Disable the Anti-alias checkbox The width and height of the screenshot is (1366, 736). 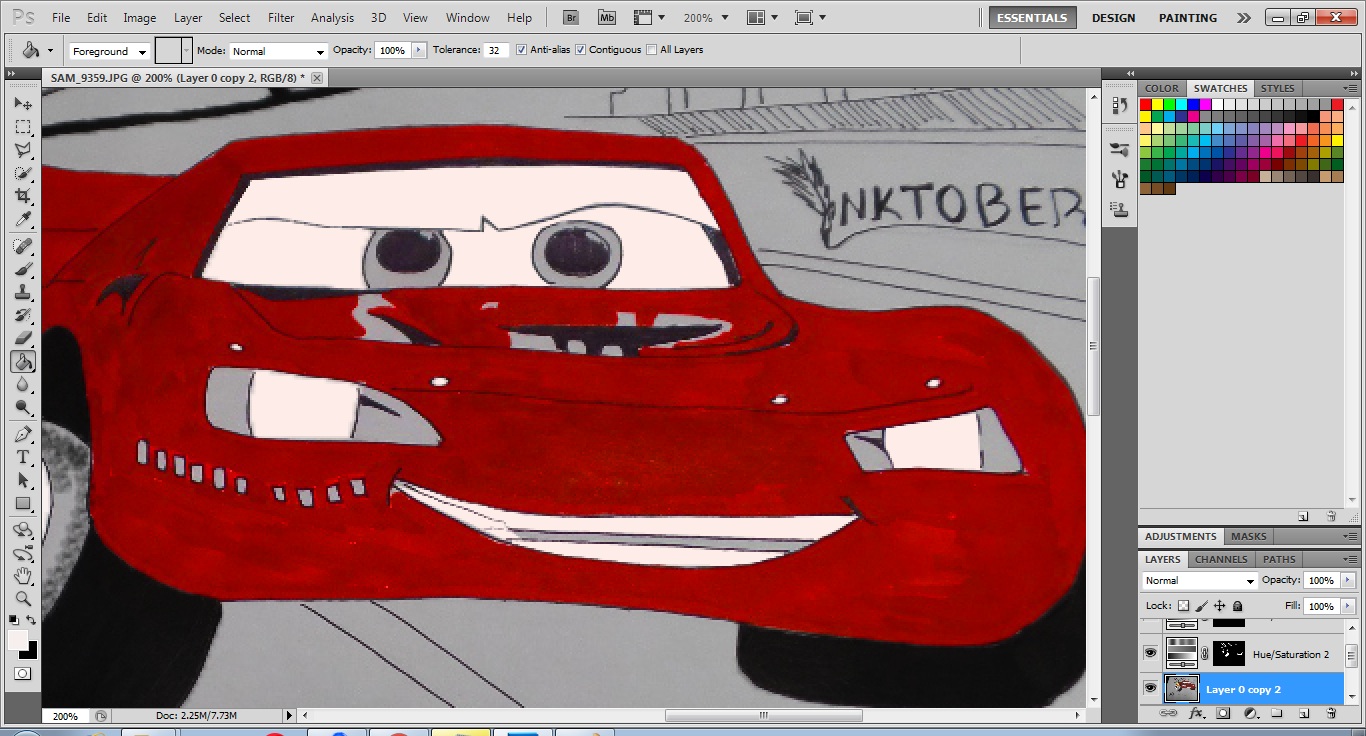[521, 50]
